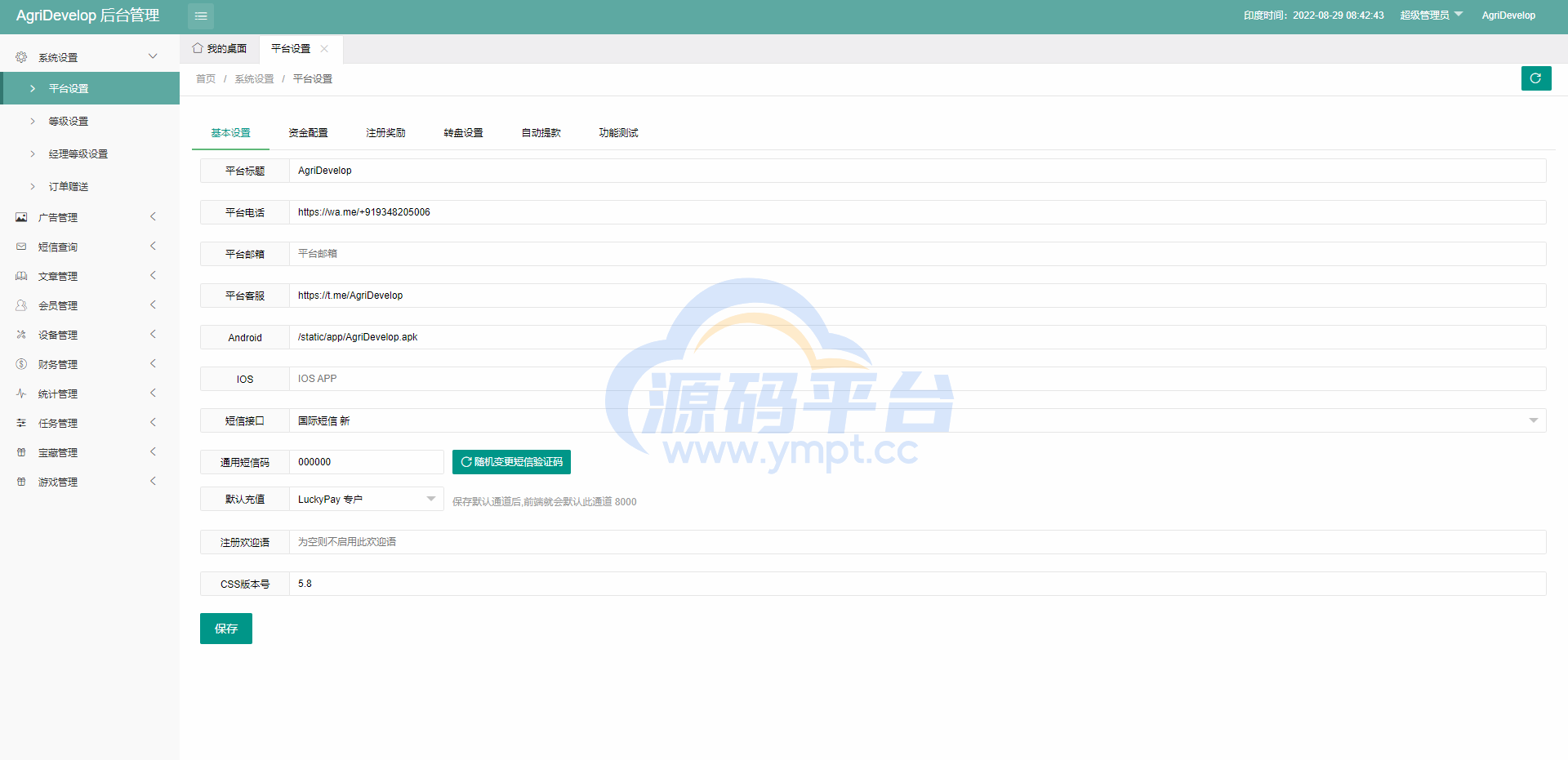
Task: Switch to the 资金配置 tab
Action: tap(308, 132)
